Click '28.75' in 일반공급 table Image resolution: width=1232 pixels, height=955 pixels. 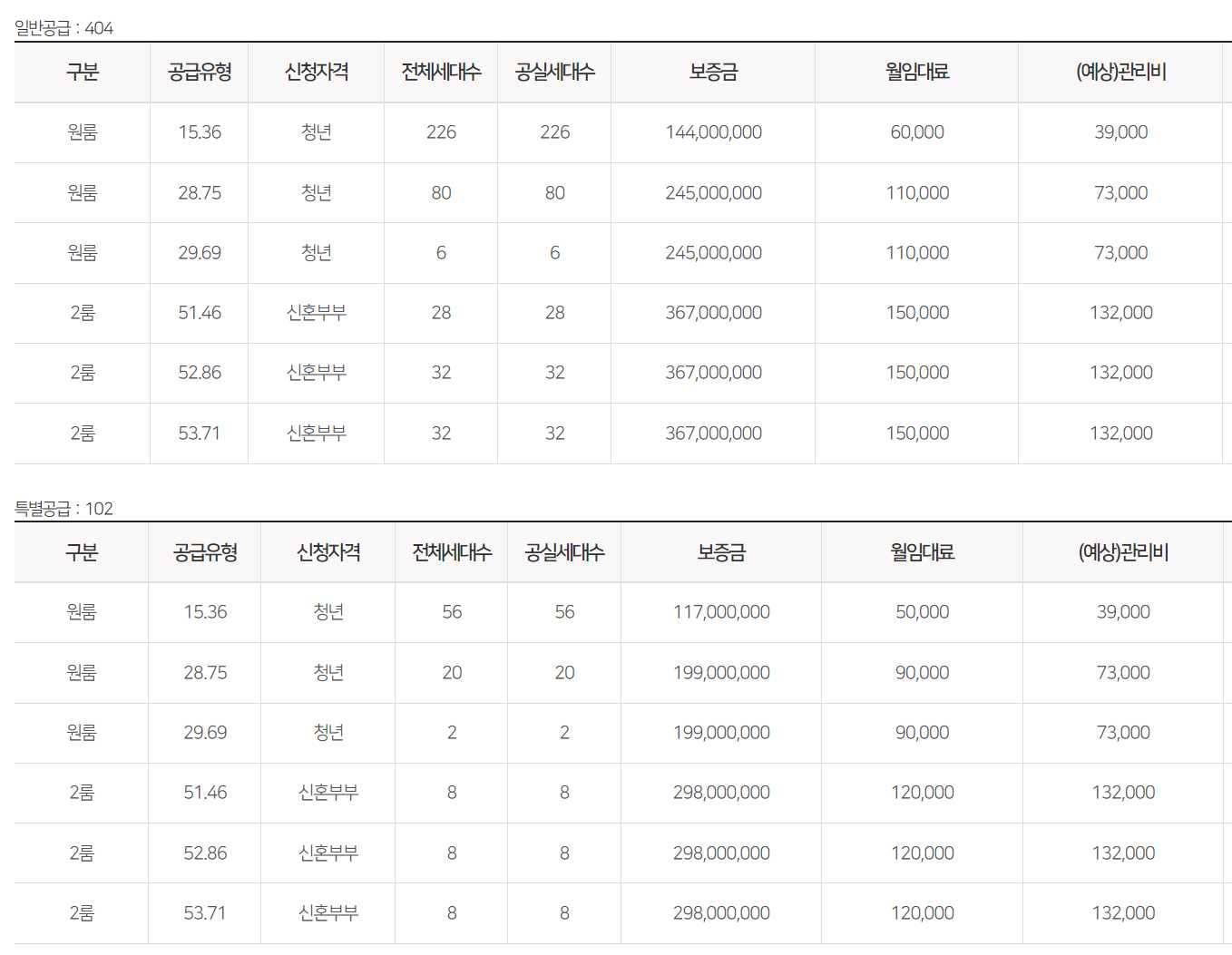click(200, 192)
